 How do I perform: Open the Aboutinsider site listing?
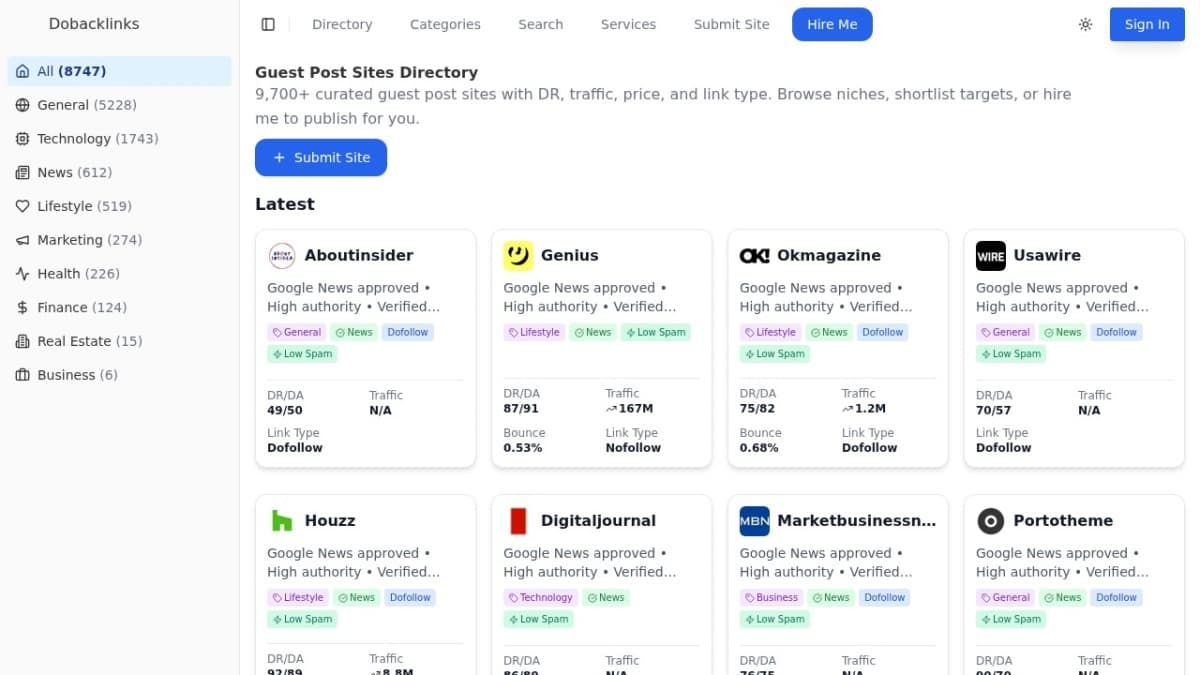click(x=359, y=255)
